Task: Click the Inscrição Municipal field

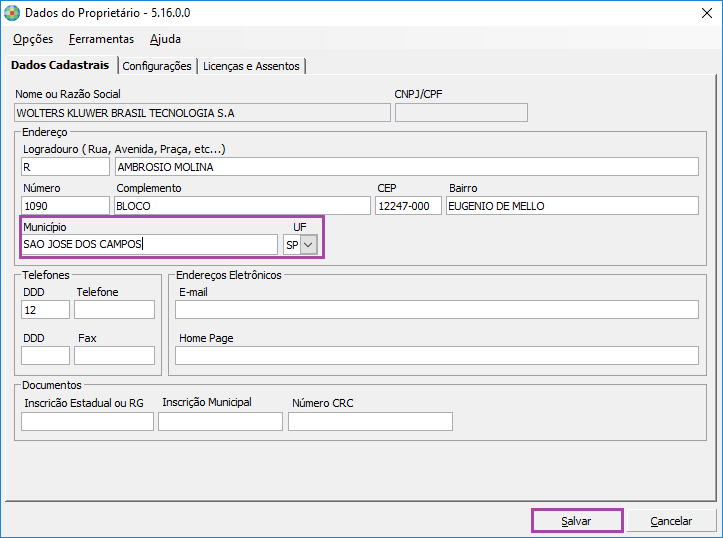Action: tap(220, 421)
